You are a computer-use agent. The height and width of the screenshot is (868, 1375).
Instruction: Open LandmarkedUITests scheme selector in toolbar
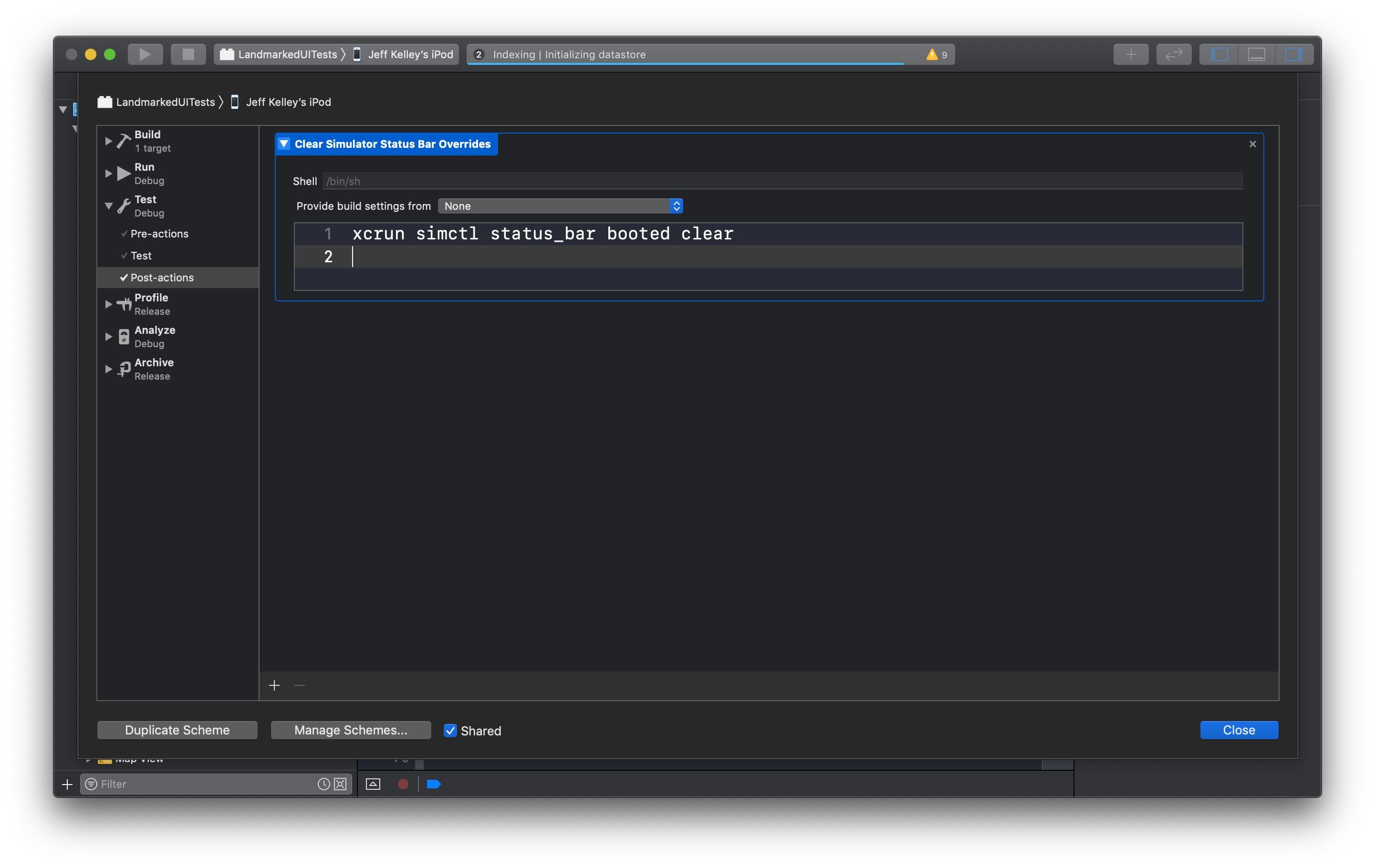[x=279, y=54]
